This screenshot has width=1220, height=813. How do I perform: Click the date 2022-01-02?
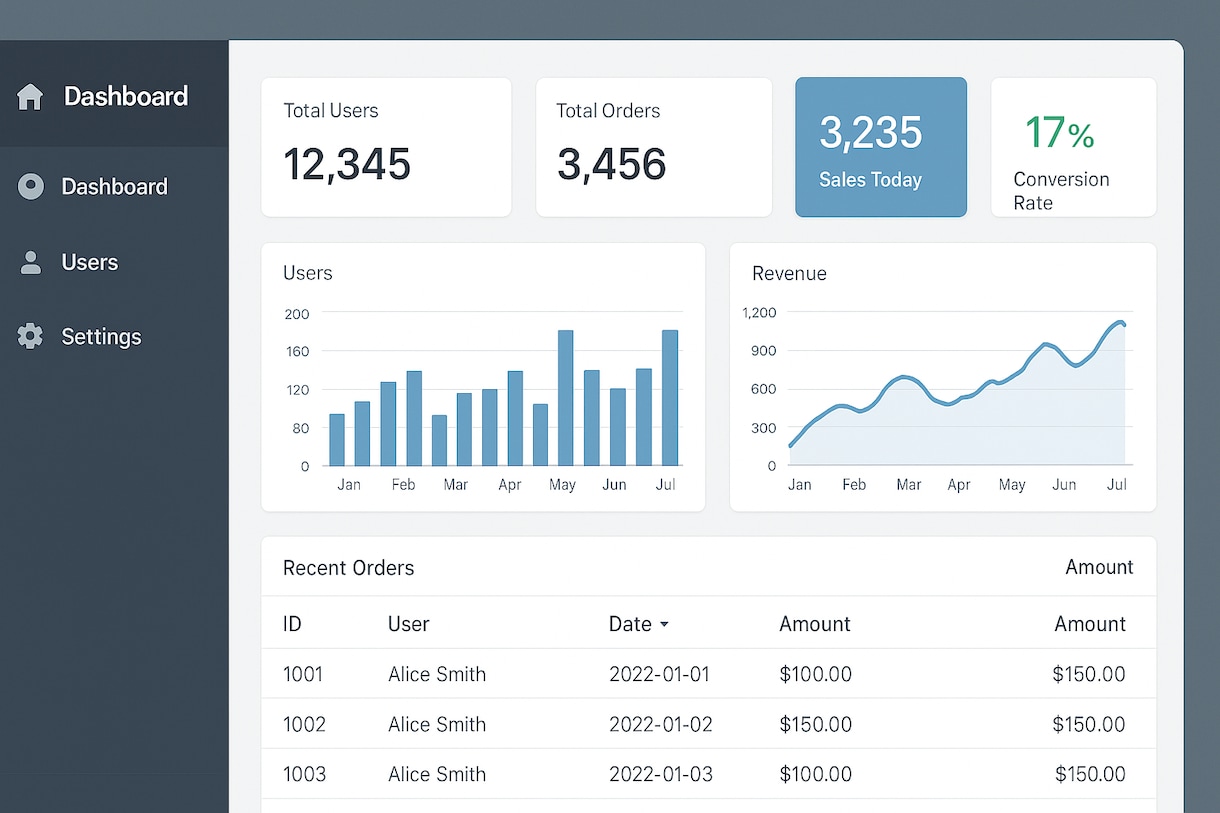[661, 724]
